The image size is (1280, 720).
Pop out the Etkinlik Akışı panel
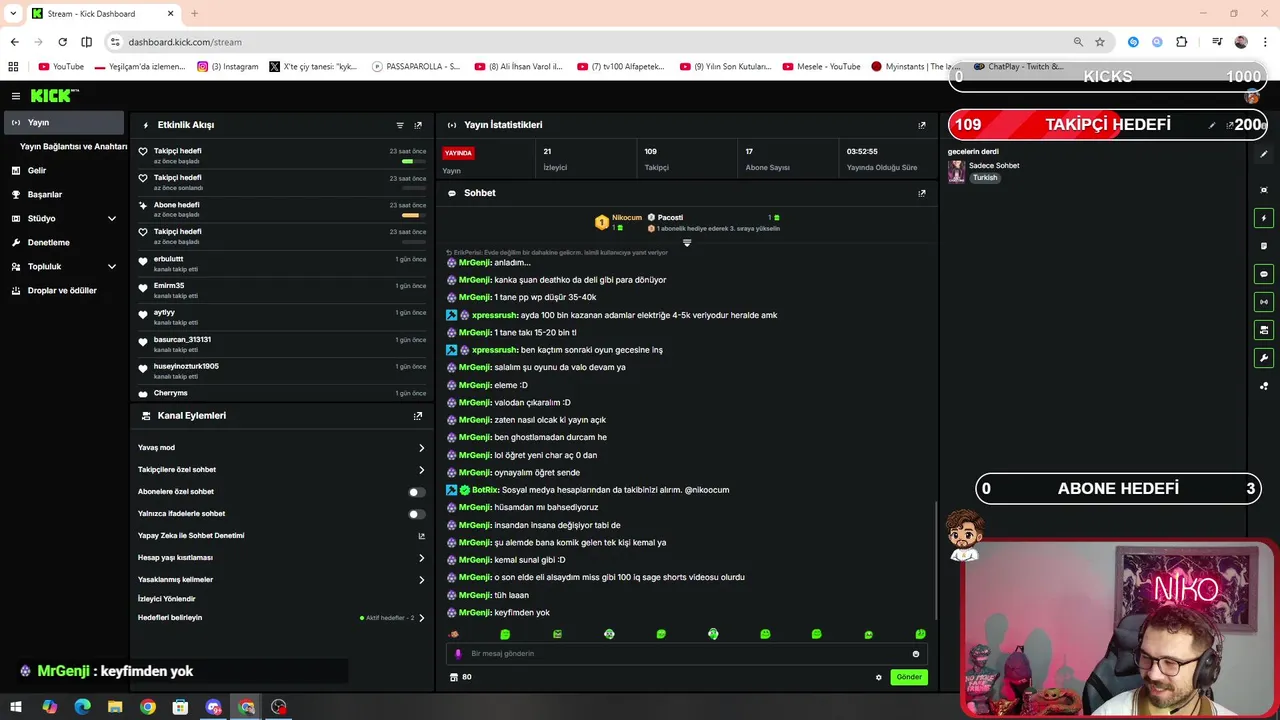418,125
